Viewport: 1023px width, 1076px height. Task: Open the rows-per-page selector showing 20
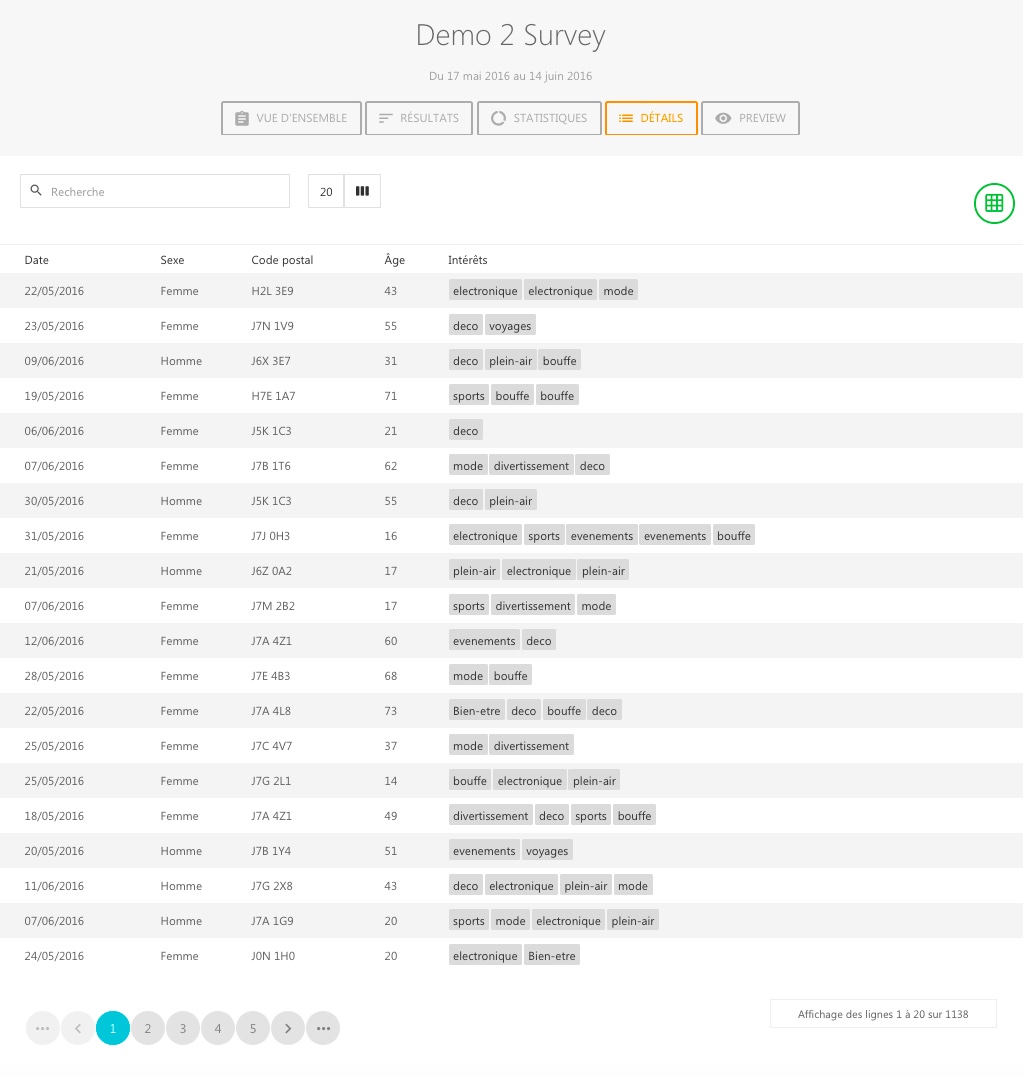click(x=326, y=191)
